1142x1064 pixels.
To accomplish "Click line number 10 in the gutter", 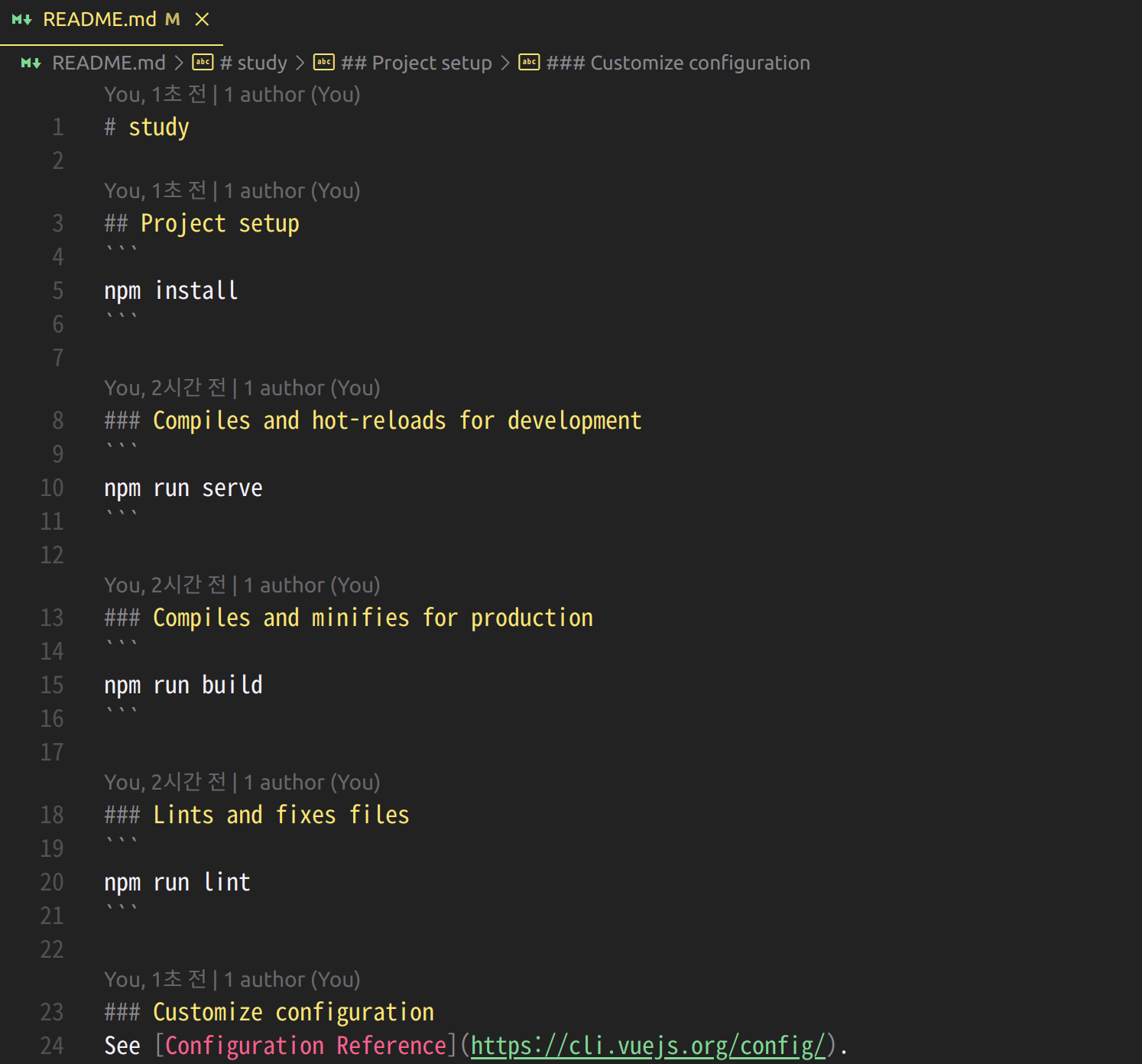I will click(52, 488).
